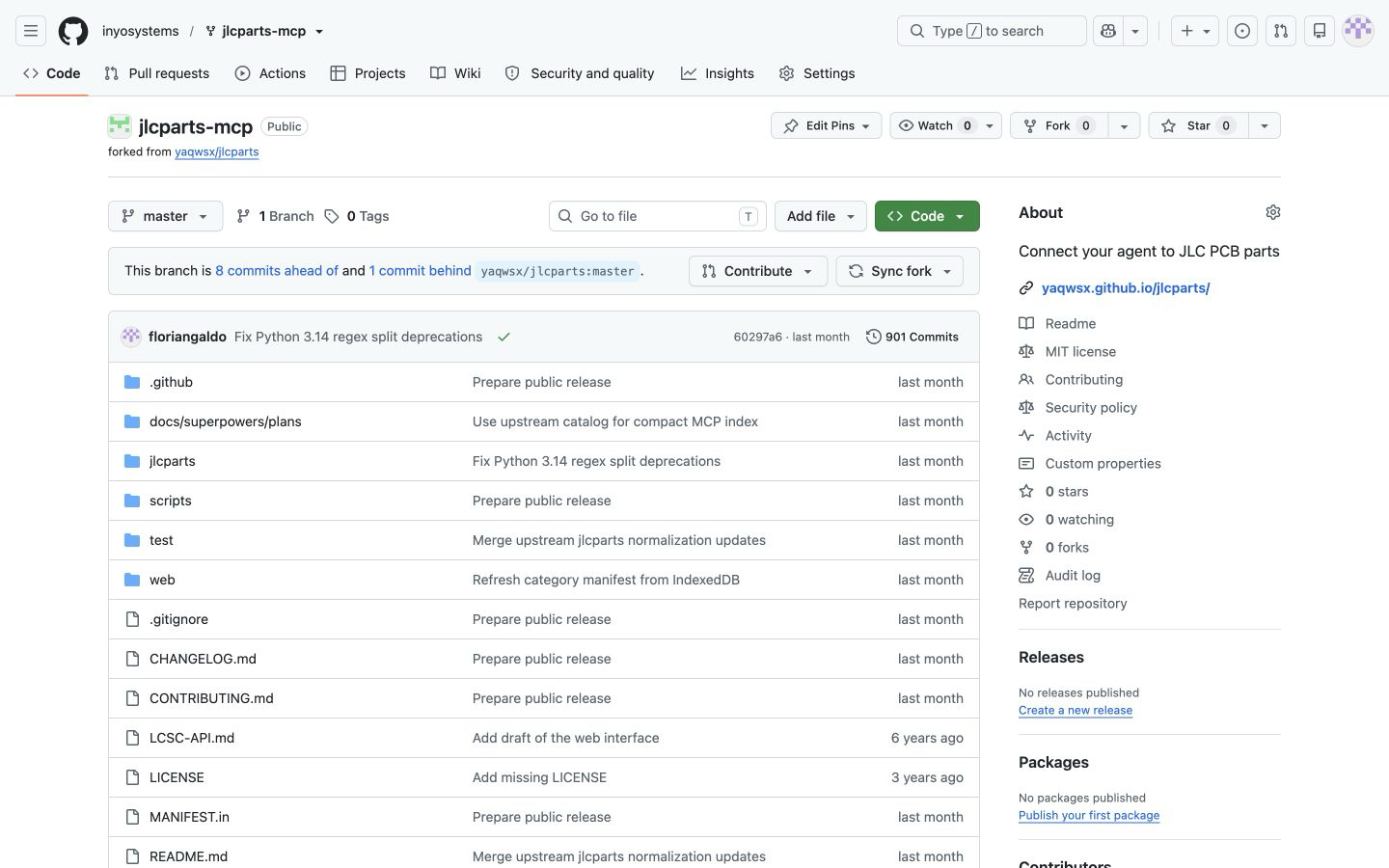This screenshot has height=868, width=1389.
Task: Switch to the Wiki tab
Action: (x=455, y=73)
